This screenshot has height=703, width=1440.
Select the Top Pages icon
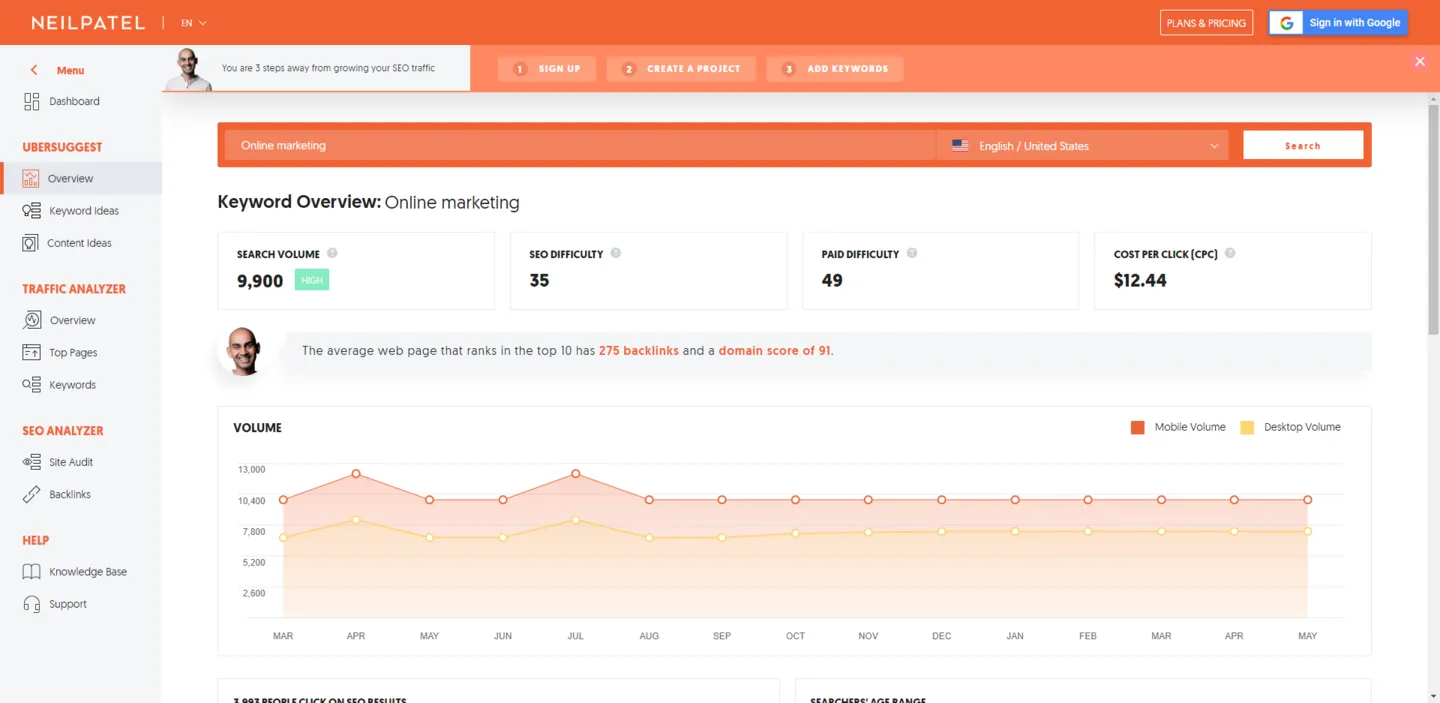32,352
